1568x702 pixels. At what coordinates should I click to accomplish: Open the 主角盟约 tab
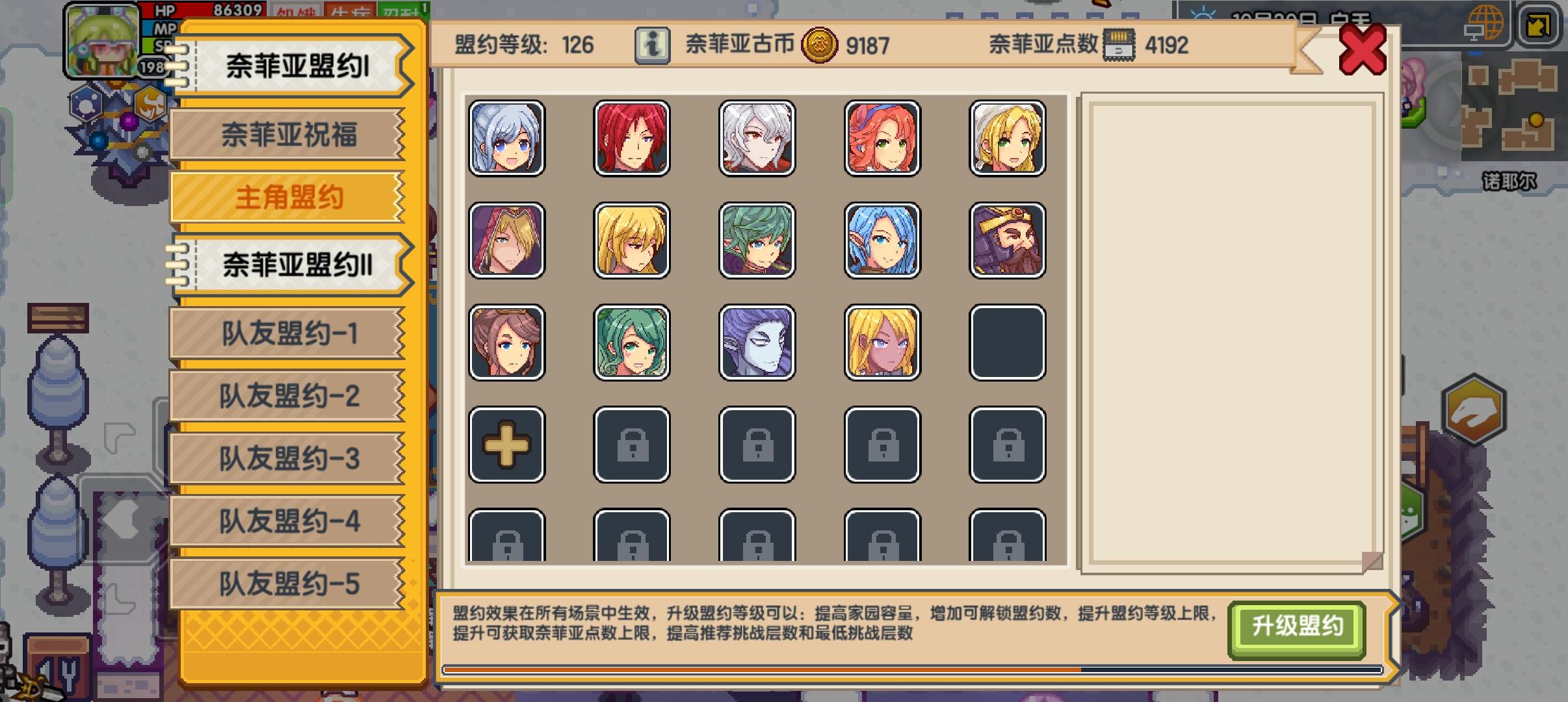[x=288, y=197]
